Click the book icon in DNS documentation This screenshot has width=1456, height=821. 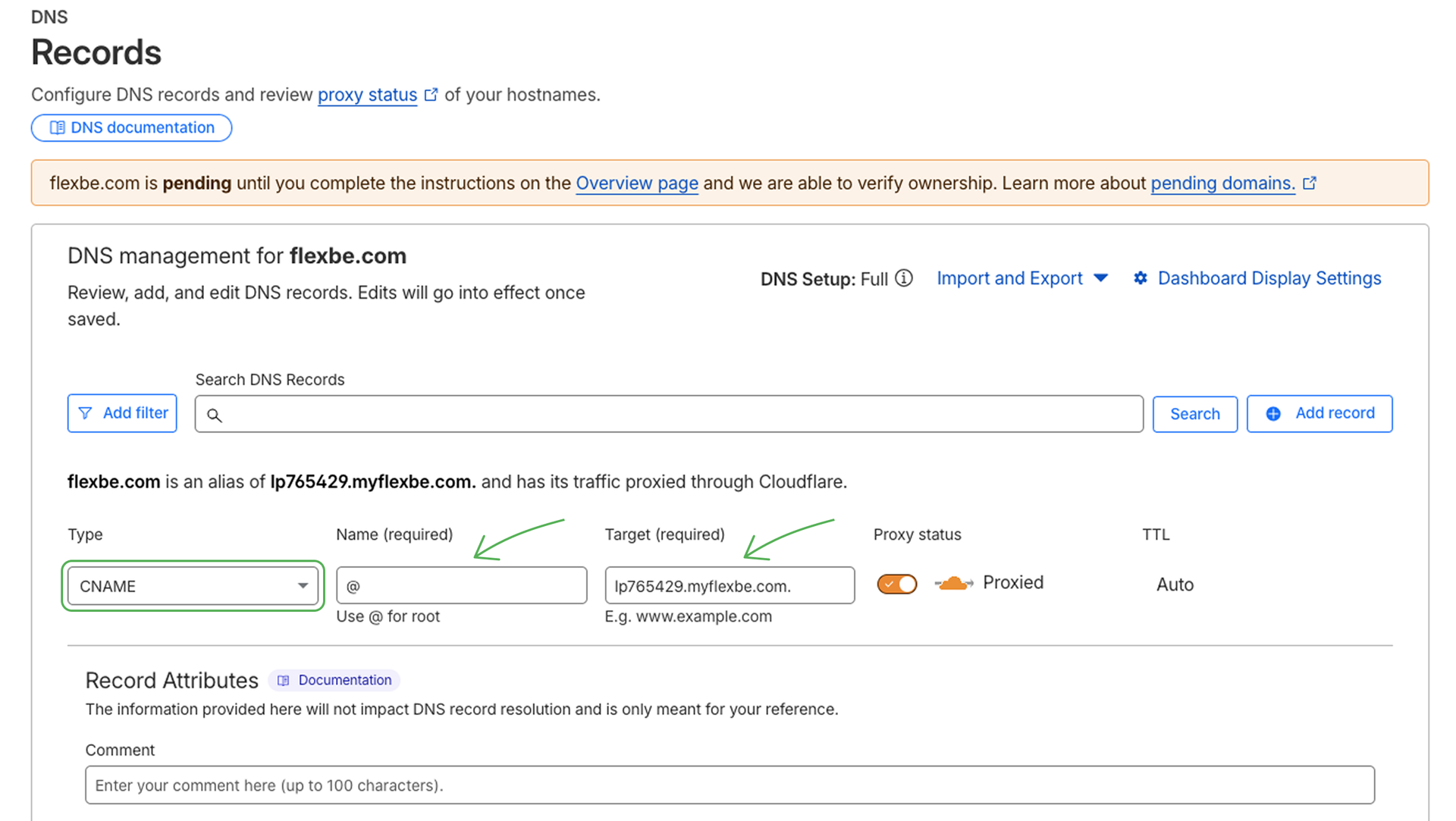coord(57,127)
